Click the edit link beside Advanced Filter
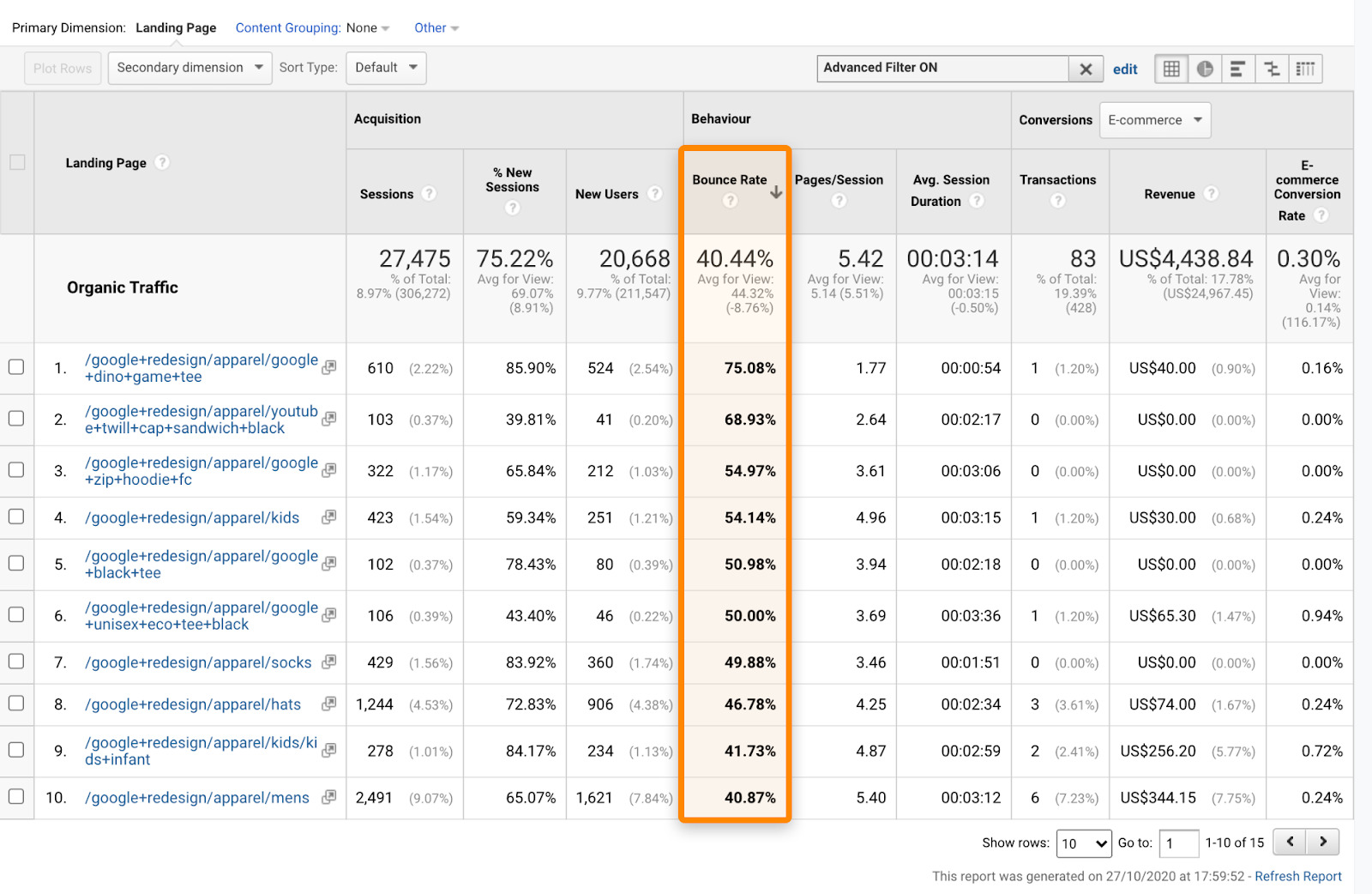The width and height of the screenshot is (1372, 894). [1125, 69]
